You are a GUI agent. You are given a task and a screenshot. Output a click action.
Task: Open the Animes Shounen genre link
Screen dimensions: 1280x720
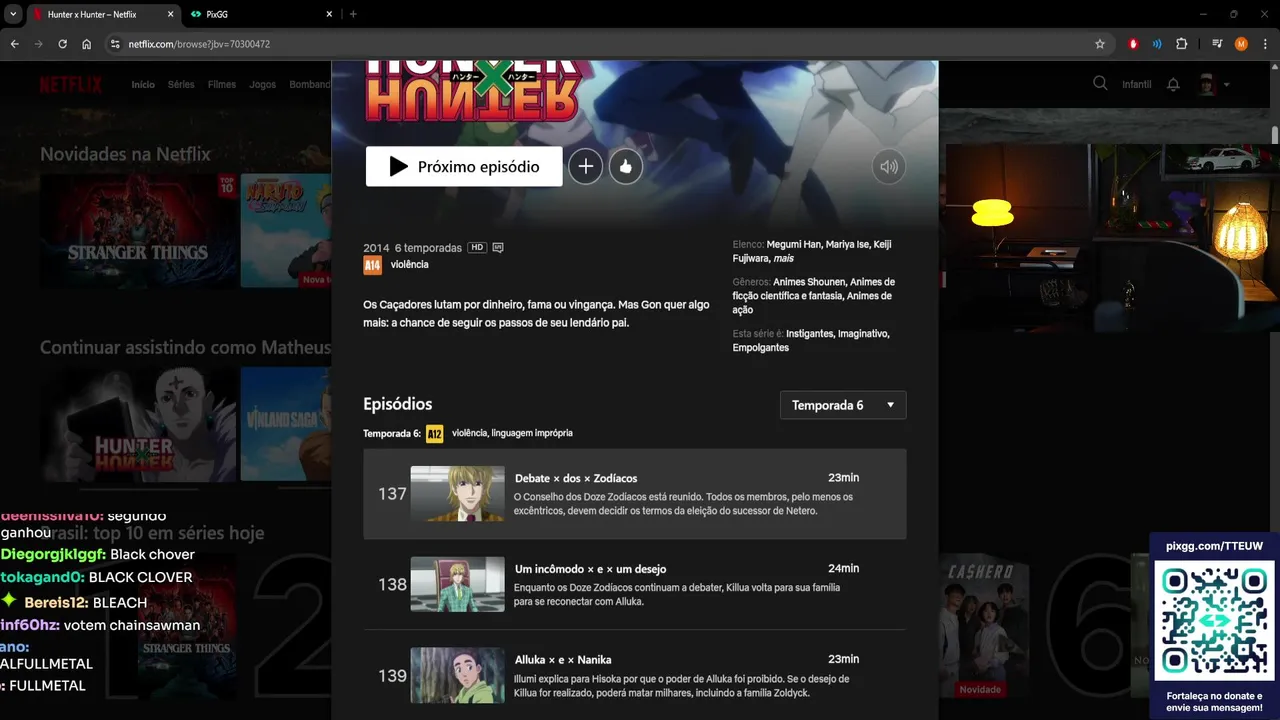(809, 282)
